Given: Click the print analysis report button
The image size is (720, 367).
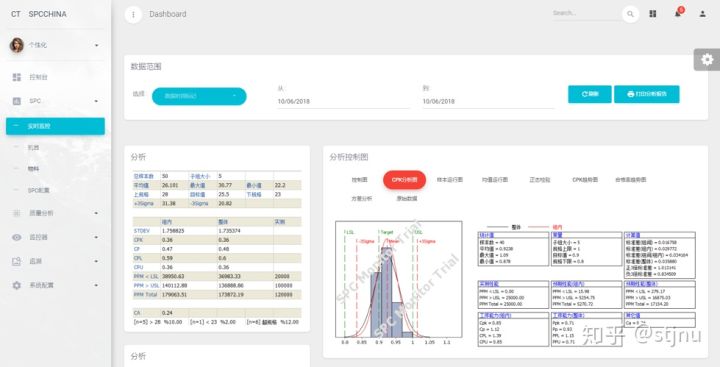Looking at the screenshot, I should tap(647, 94).
